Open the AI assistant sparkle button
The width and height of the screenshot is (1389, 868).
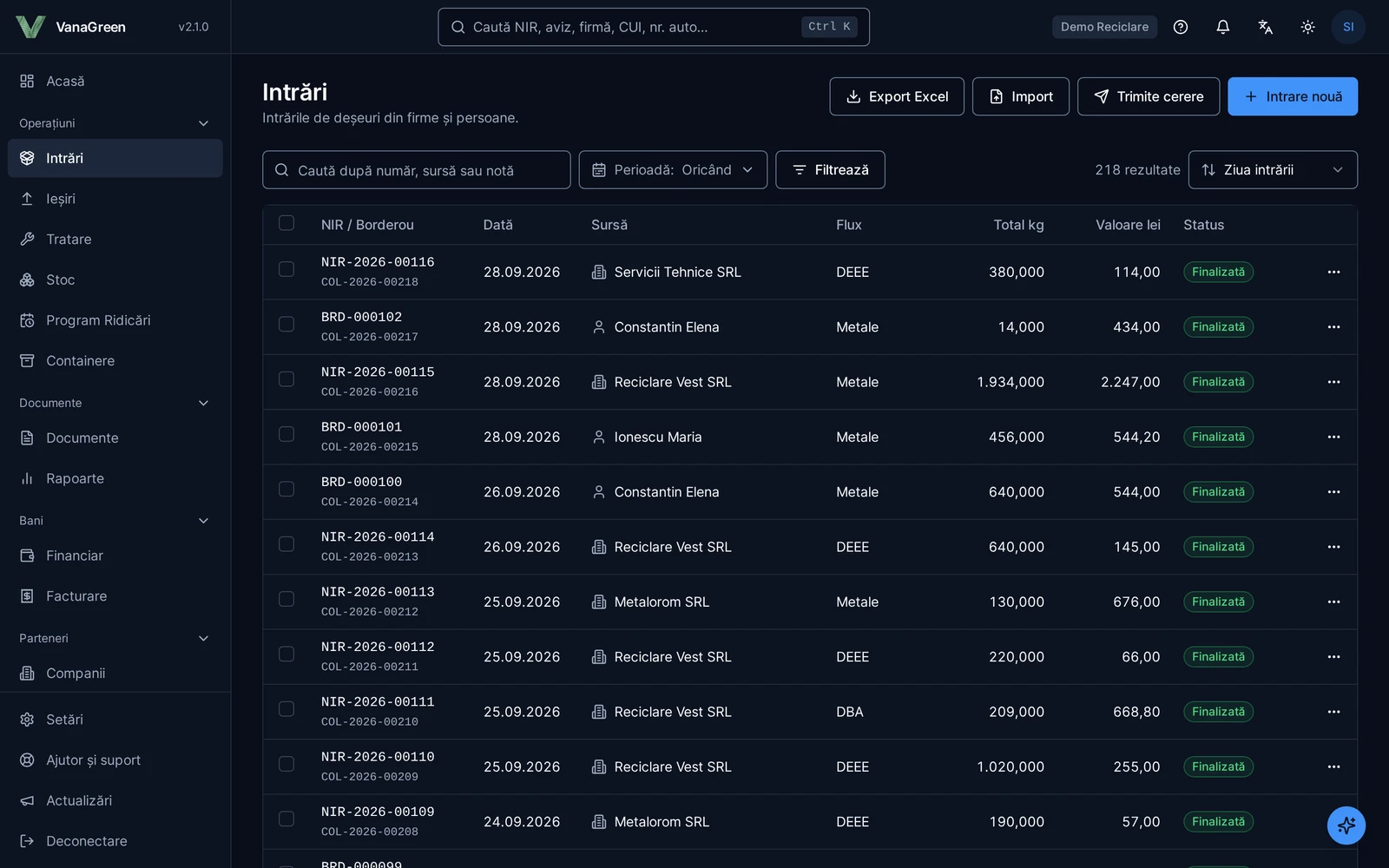coord(1346,825)
